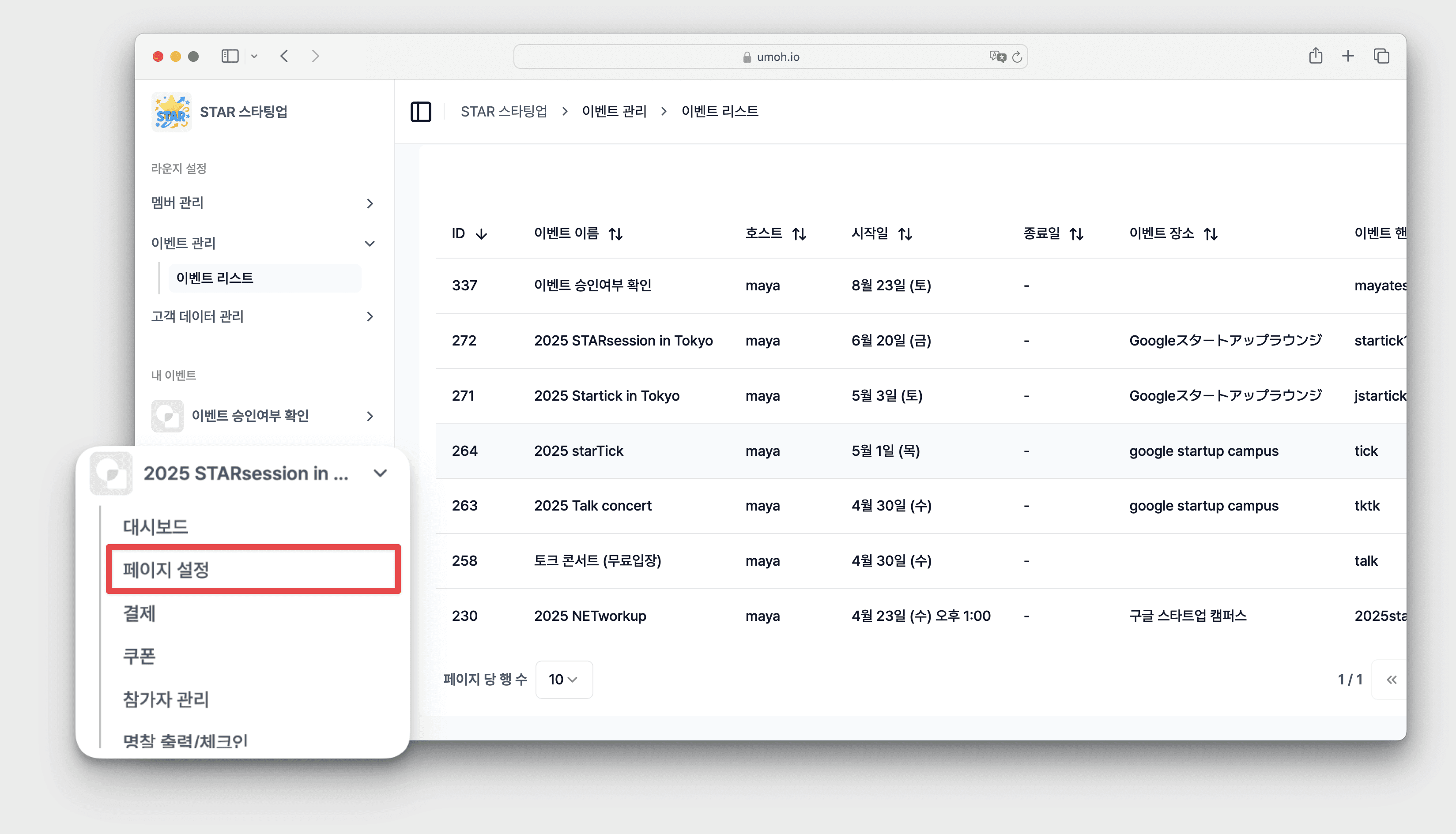Go back with browser back arrow
Screen dimensions: 1456x834
(284, 56)
